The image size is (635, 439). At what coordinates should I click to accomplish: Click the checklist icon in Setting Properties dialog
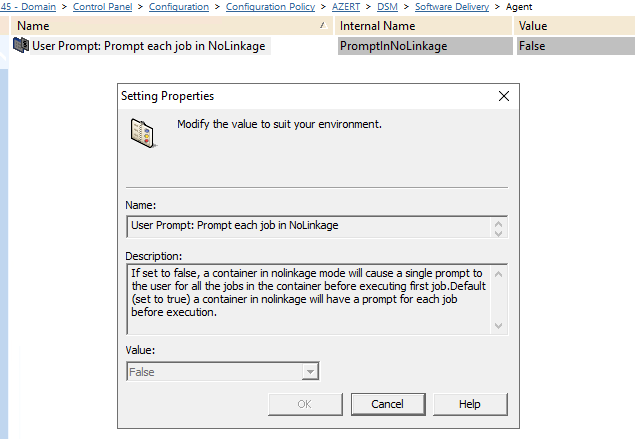coord(142,133)
